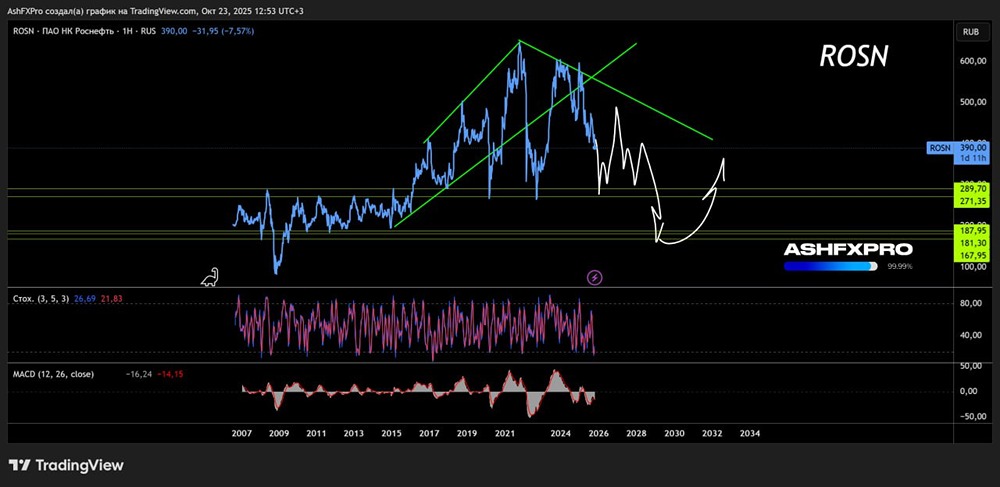
Task: Click the 271,35 price level label
Action: click(972, 201)
